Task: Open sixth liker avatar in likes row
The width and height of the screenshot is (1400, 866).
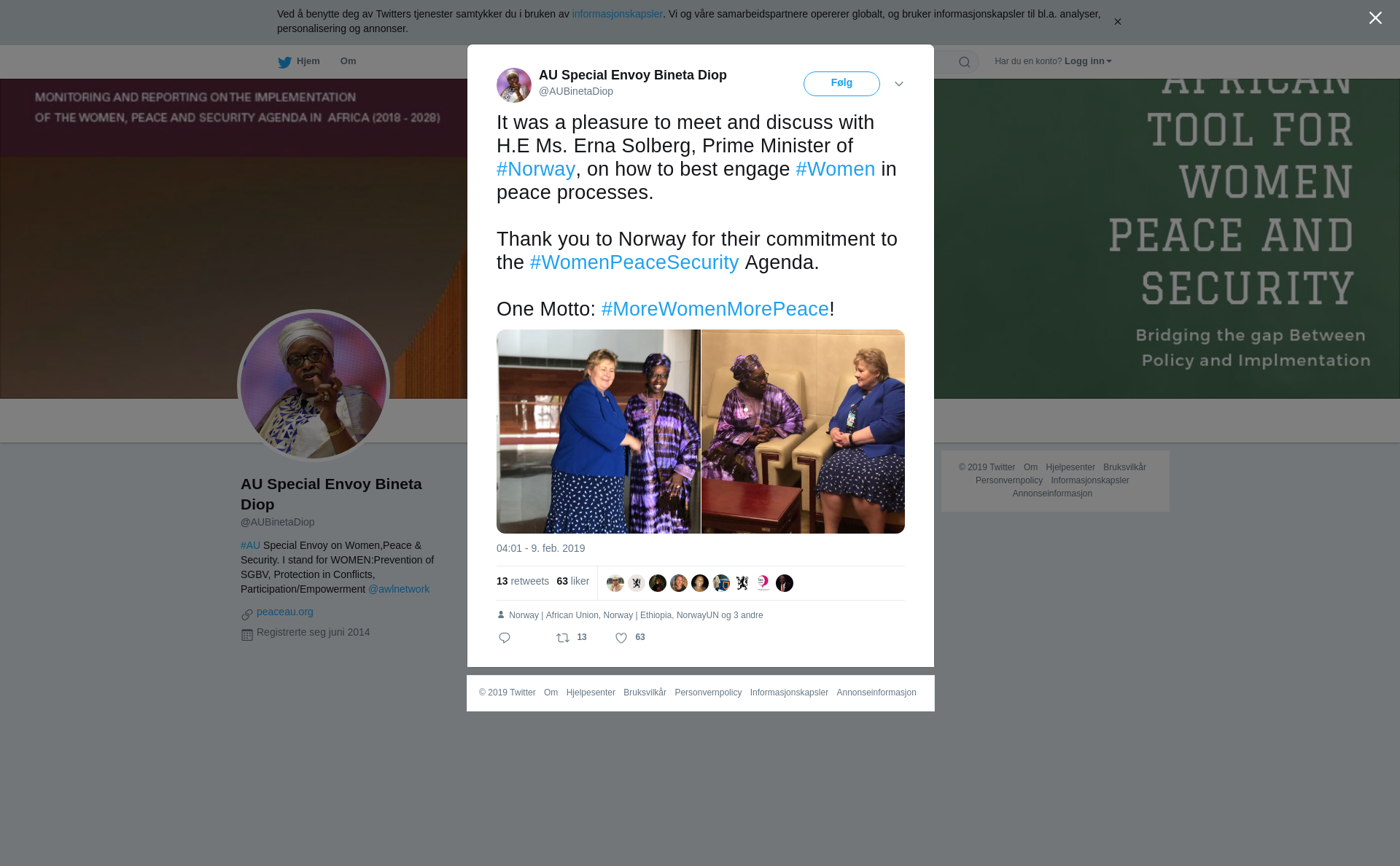Action: click(721, 583)
